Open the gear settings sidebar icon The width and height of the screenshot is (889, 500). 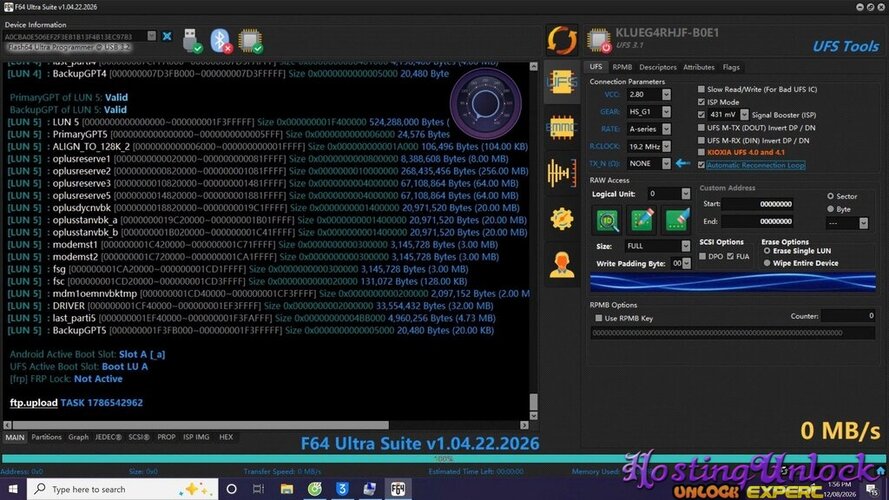click(x=561, y=219)
